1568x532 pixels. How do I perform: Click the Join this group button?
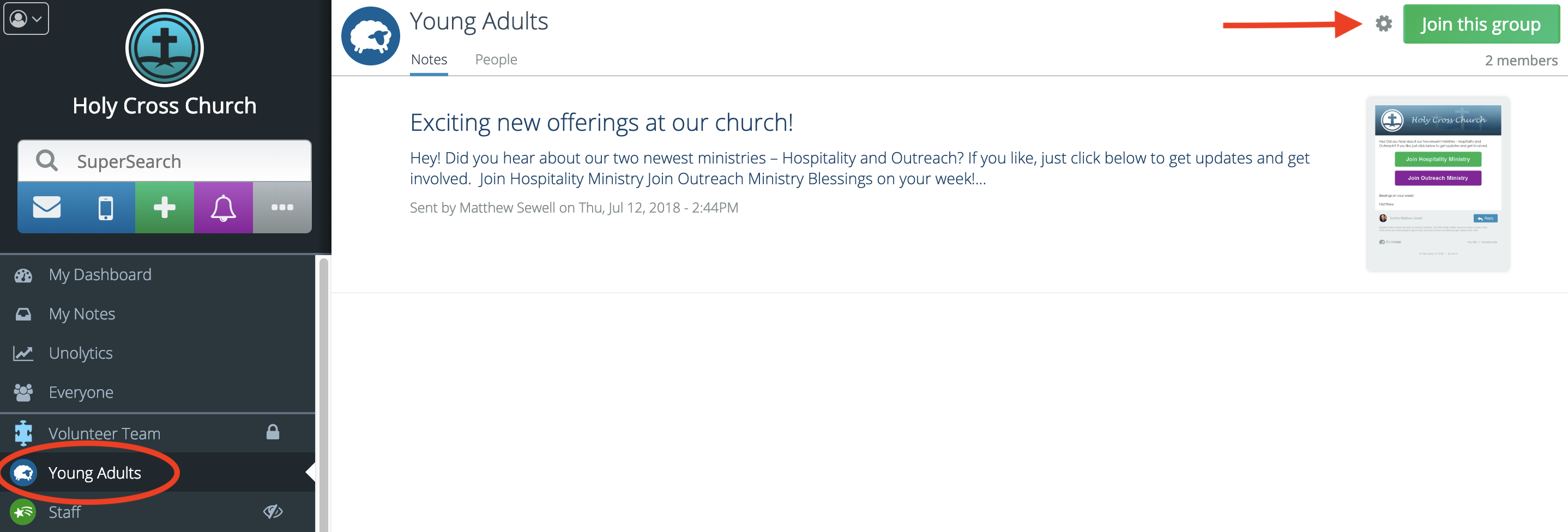coord(1480,25)
